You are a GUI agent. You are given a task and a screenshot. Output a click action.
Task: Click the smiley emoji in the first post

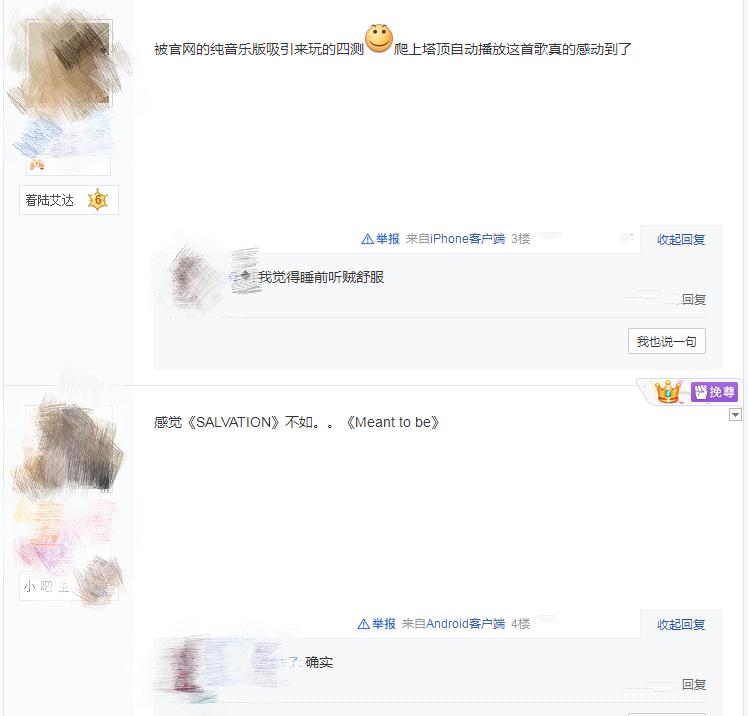point(379,38)
